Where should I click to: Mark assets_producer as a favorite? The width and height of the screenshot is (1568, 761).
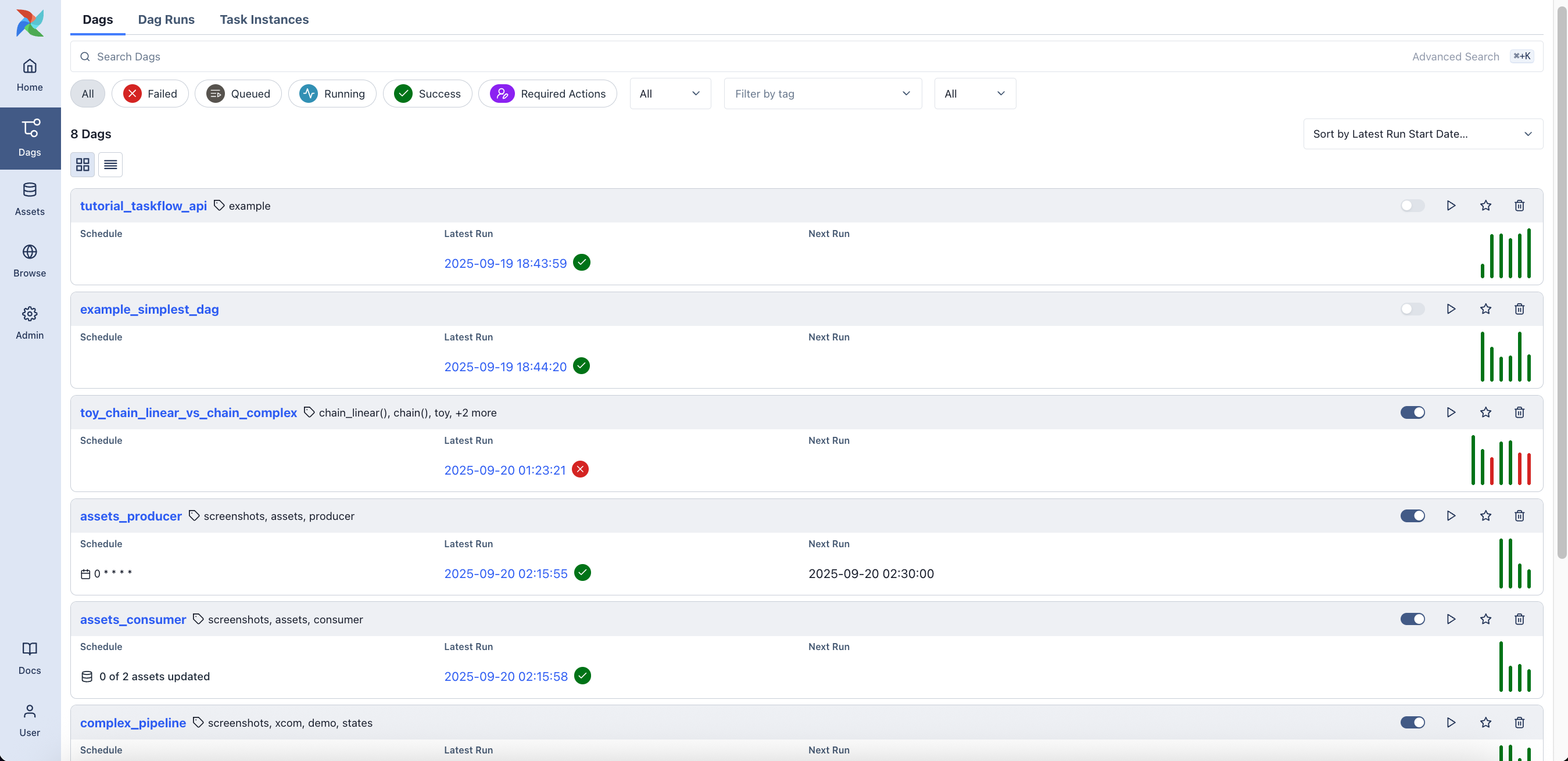coord(1485,515)
